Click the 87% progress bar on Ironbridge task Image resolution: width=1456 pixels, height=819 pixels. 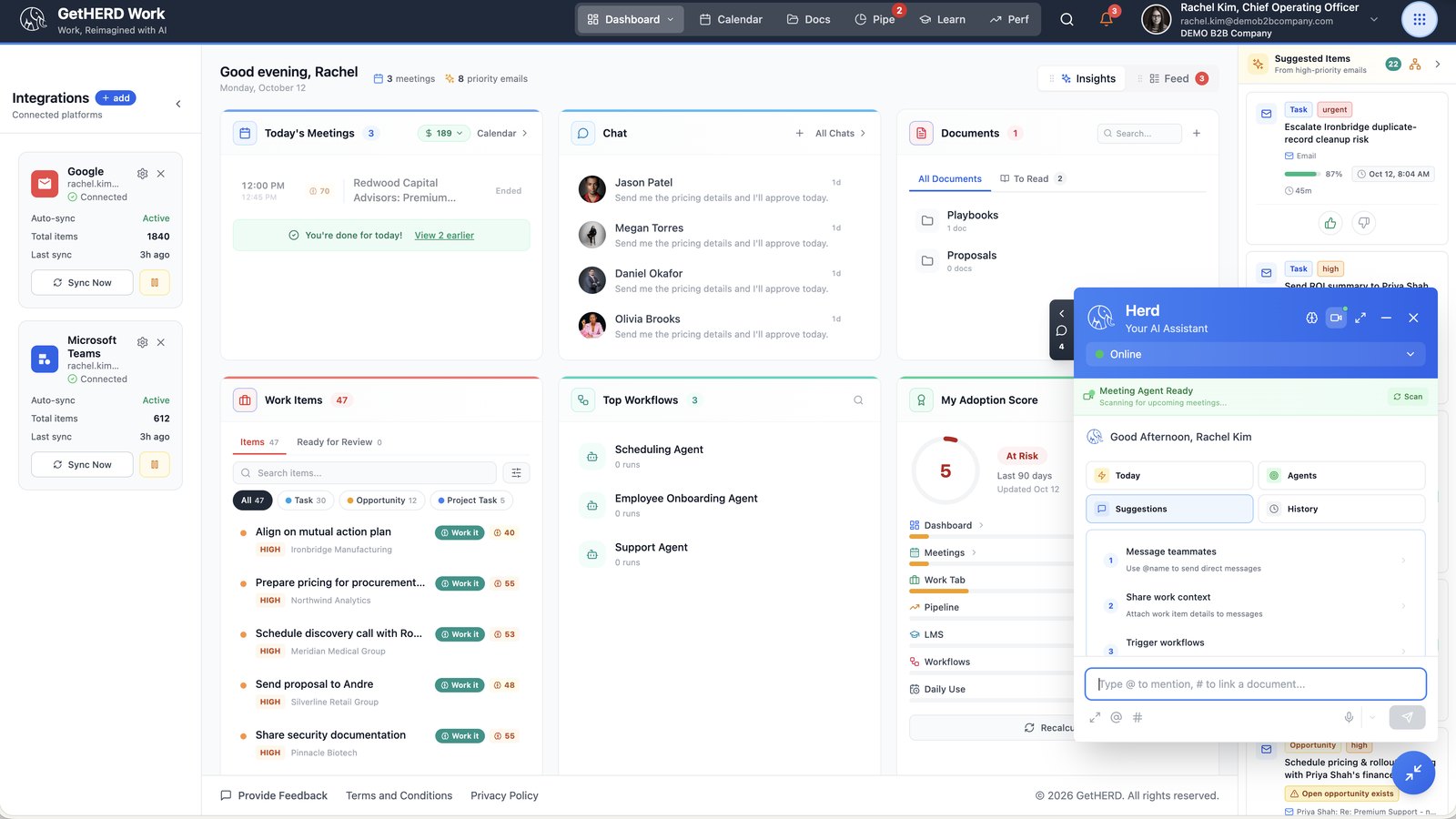click(x=1300, y=174)
